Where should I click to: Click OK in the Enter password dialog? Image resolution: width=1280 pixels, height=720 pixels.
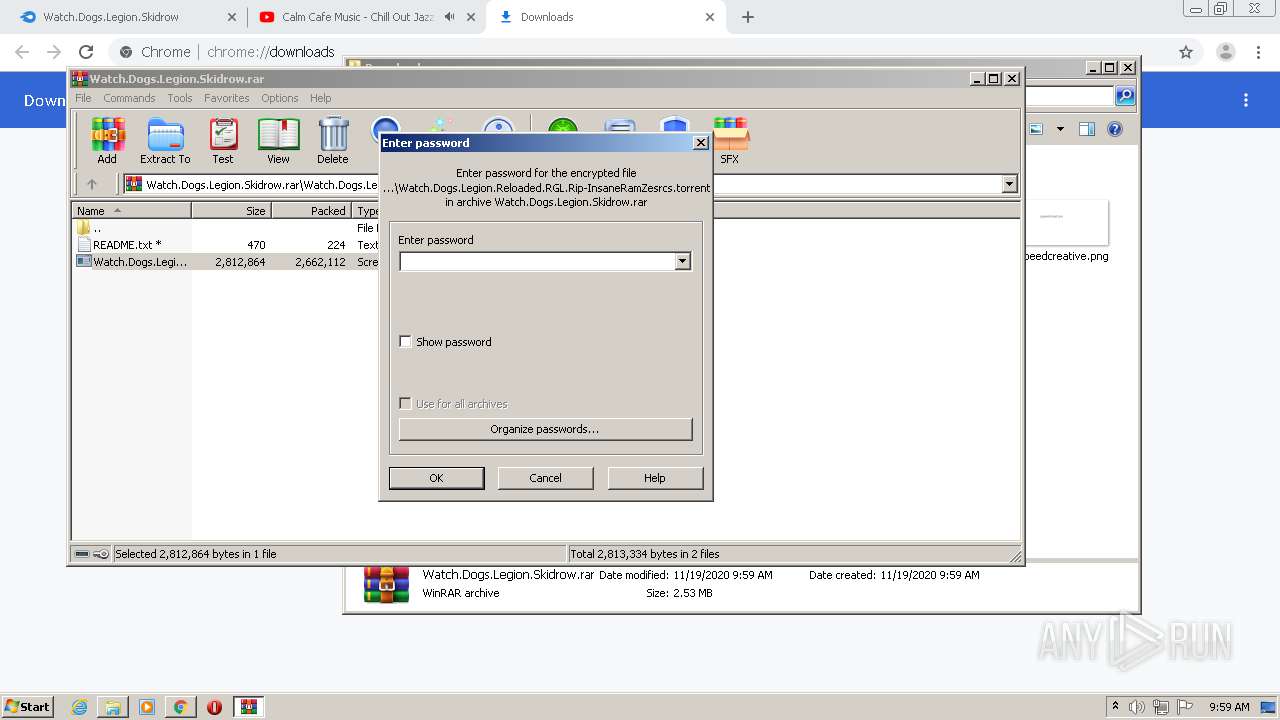[436, 478]
